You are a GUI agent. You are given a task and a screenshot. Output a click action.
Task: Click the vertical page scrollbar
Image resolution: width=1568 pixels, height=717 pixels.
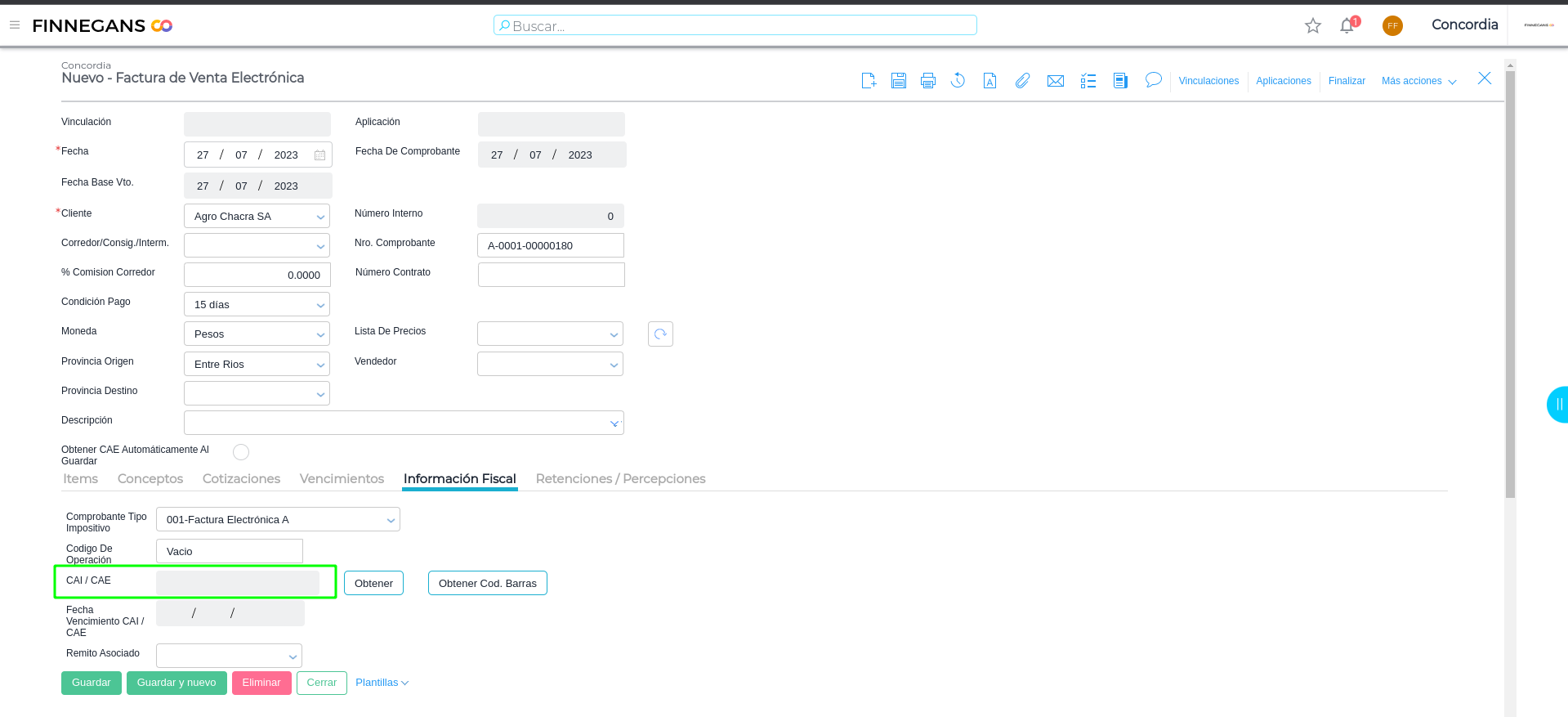[x=1510, y=286]
